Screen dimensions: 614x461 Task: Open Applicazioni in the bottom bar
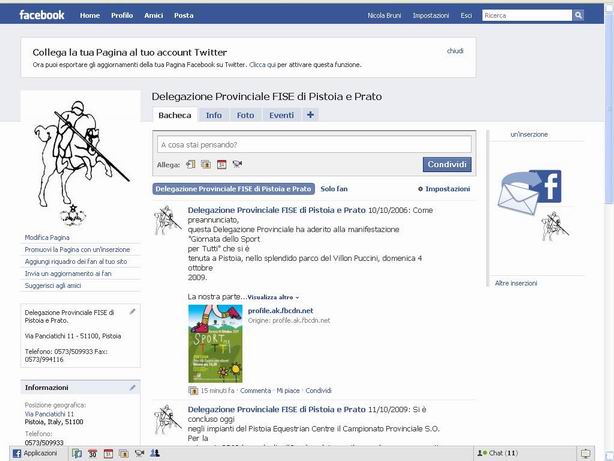coord(34,453)
